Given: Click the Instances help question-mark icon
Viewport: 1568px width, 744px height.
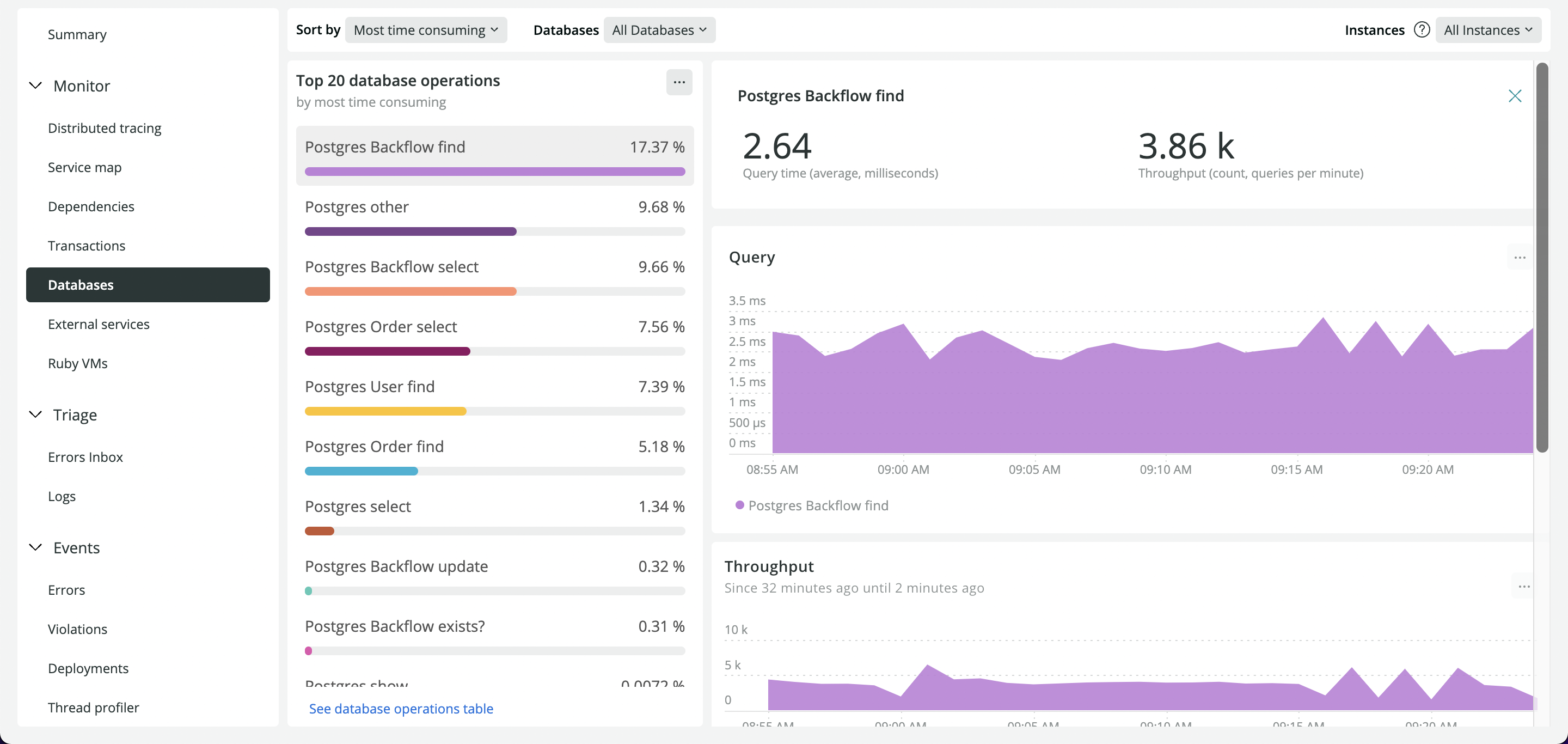Looking at the screenshot, I should pos(1422,30).
